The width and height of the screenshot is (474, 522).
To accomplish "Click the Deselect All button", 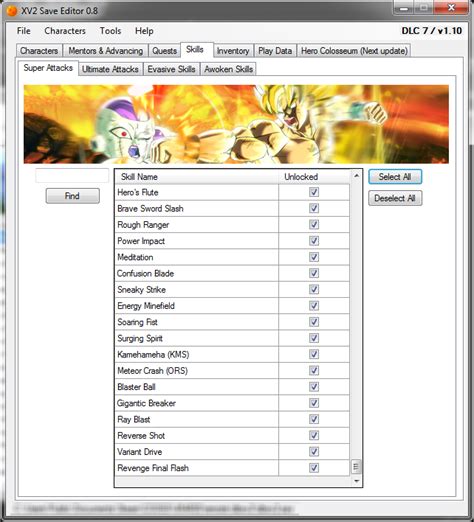I will click(x=395, y=198).
